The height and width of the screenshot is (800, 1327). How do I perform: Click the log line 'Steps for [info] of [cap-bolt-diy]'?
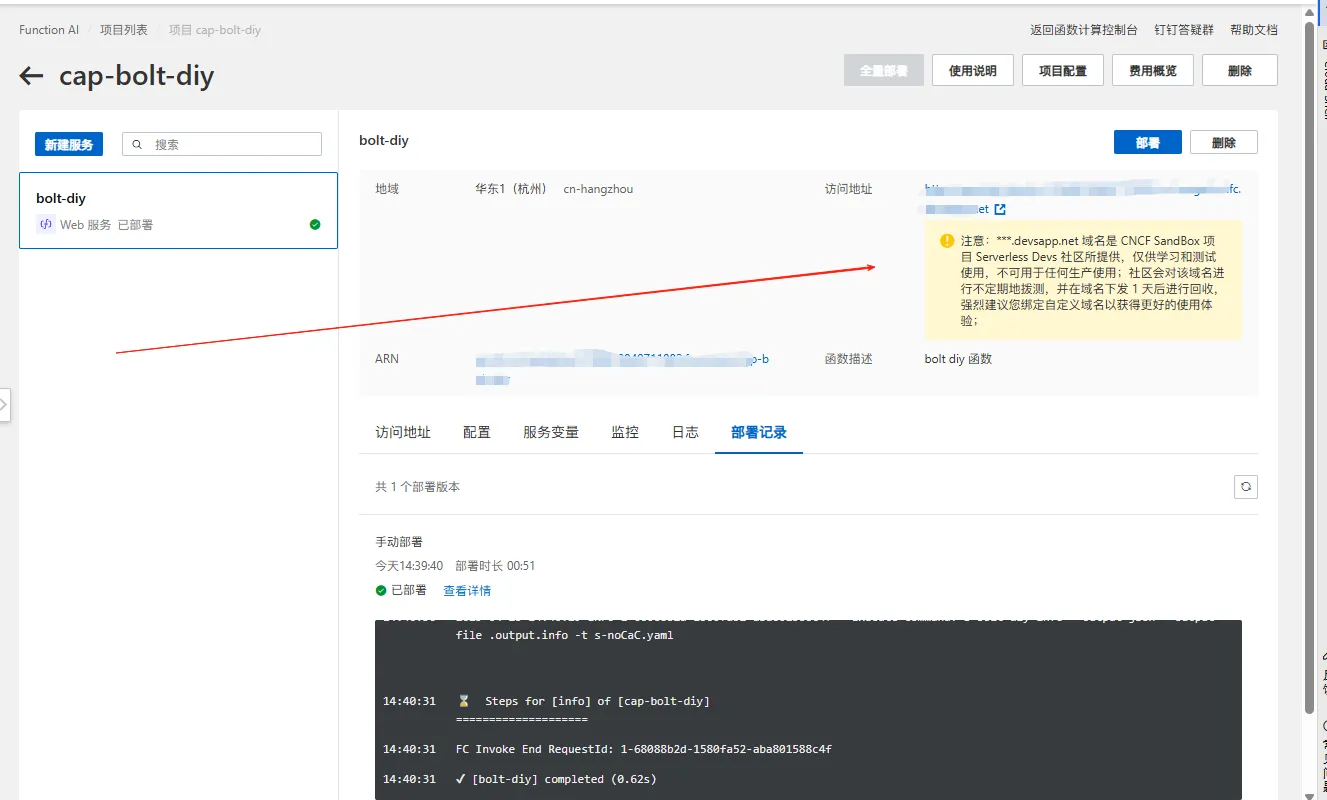click(597, 701)
